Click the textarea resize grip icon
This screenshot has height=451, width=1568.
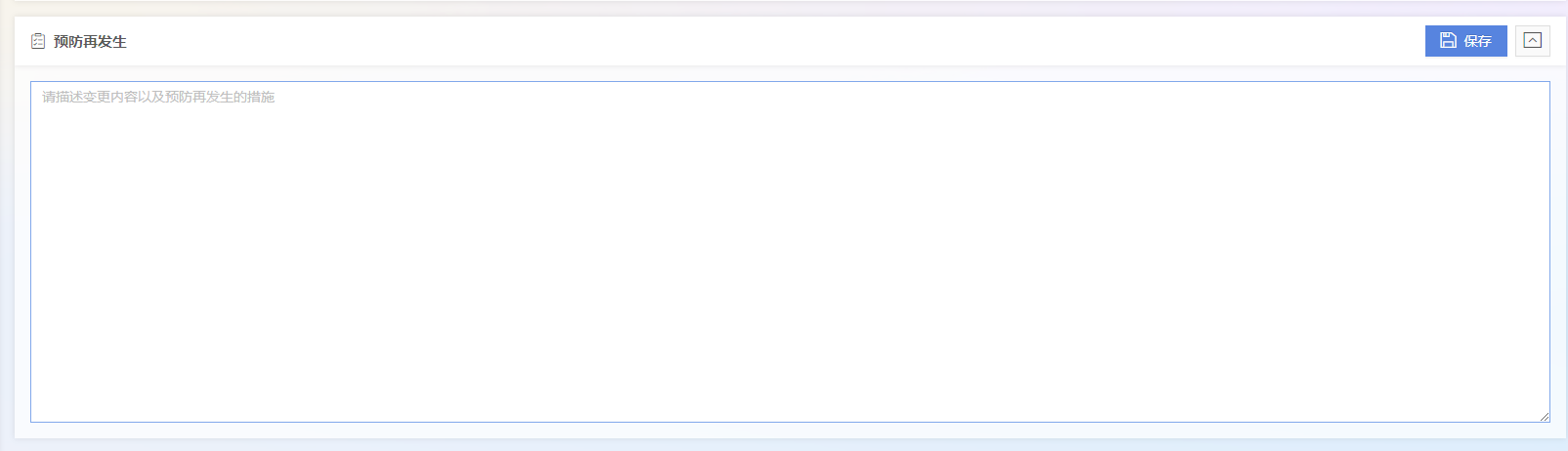click(x=1544, y=416)
